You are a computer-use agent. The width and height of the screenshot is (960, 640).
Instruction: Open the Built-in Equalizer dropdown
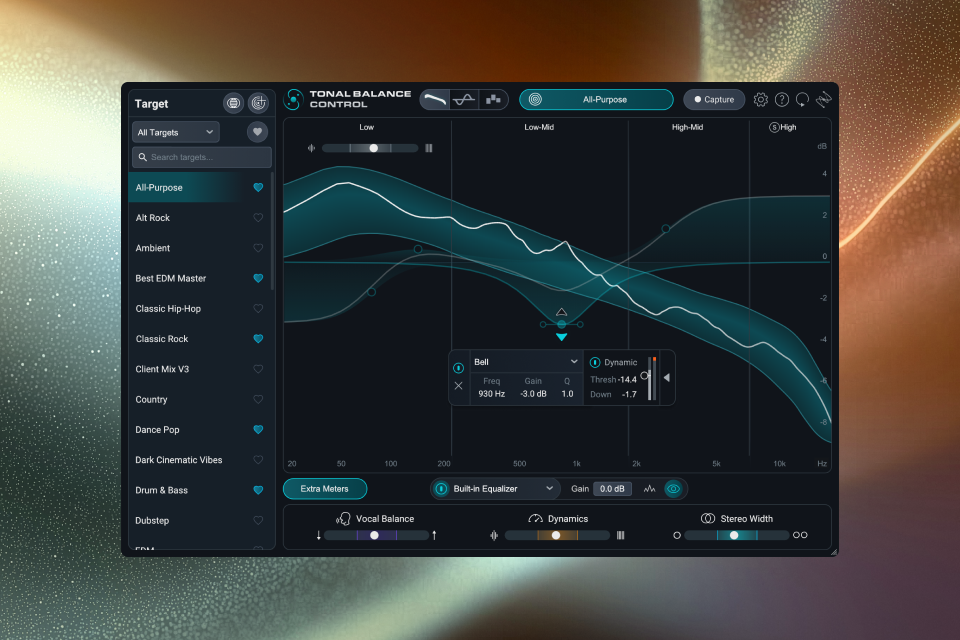[x=503, y=489]
